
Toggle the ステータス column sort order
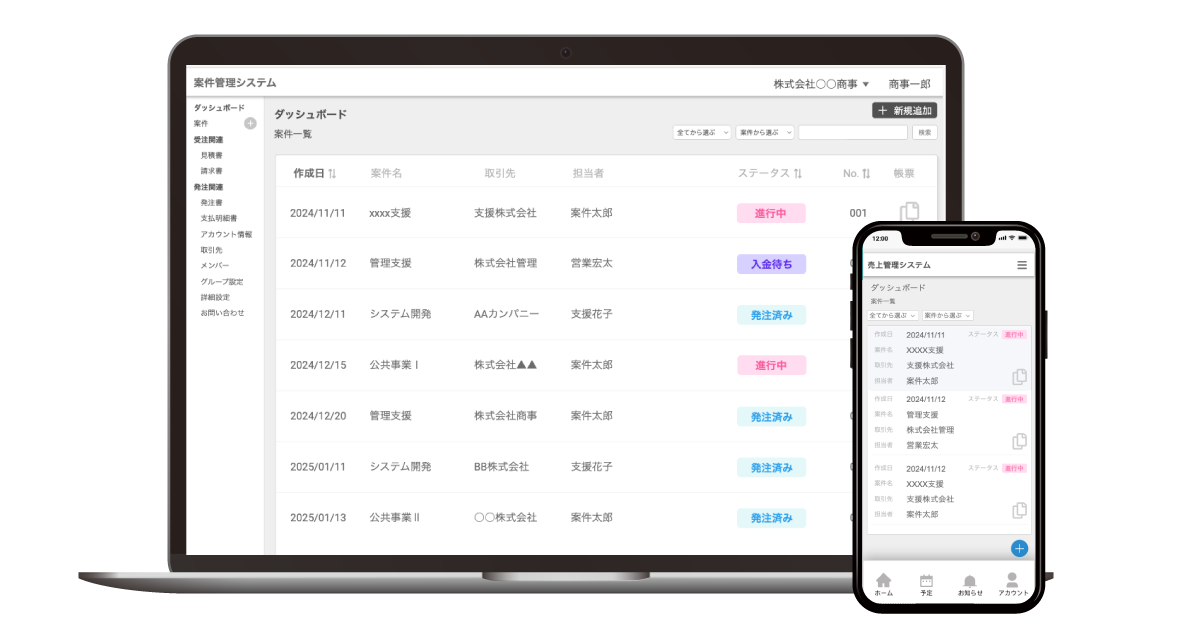pos(800,173)
